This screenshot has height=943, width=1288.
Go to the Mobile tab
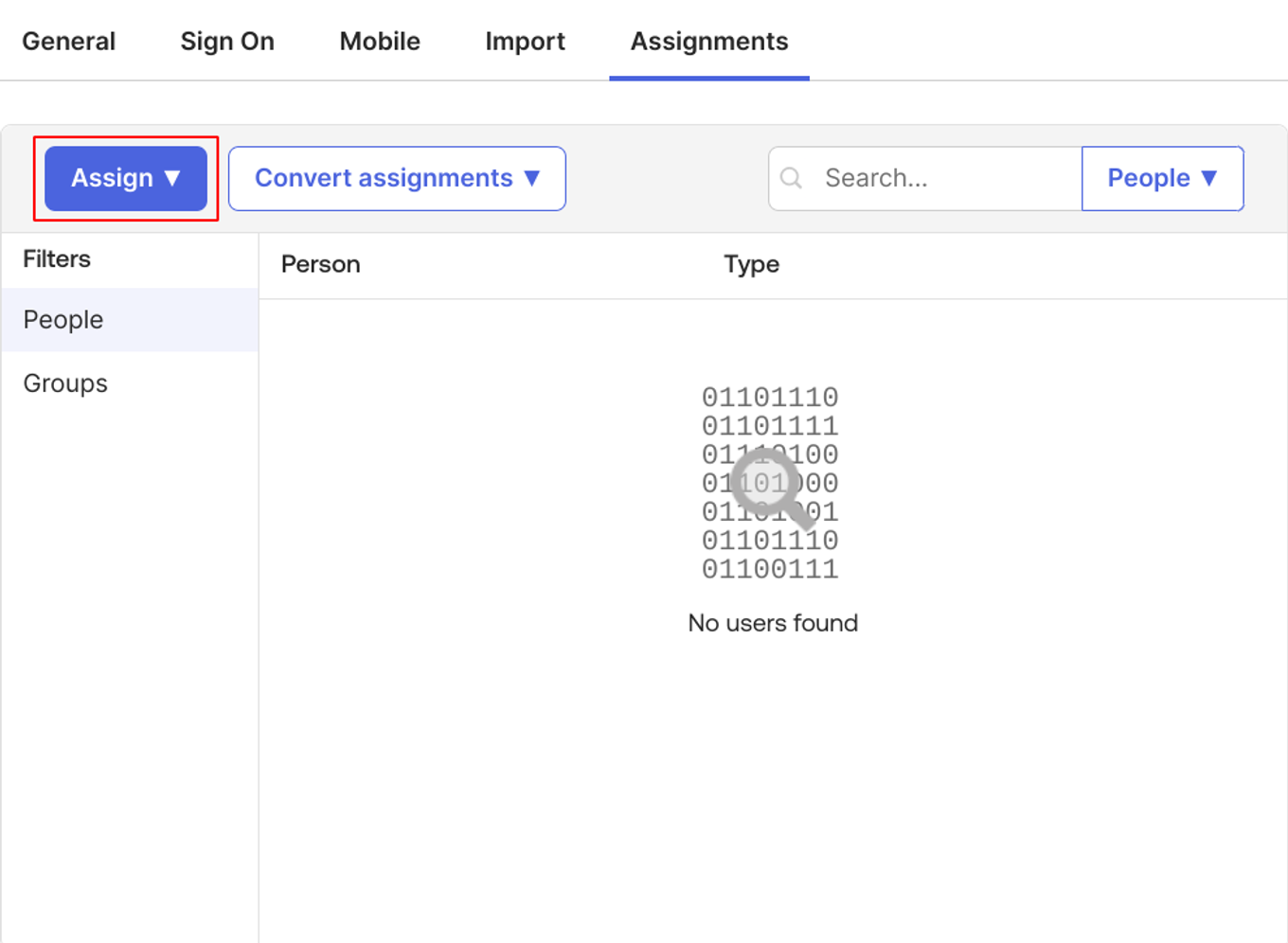(380, 42)
